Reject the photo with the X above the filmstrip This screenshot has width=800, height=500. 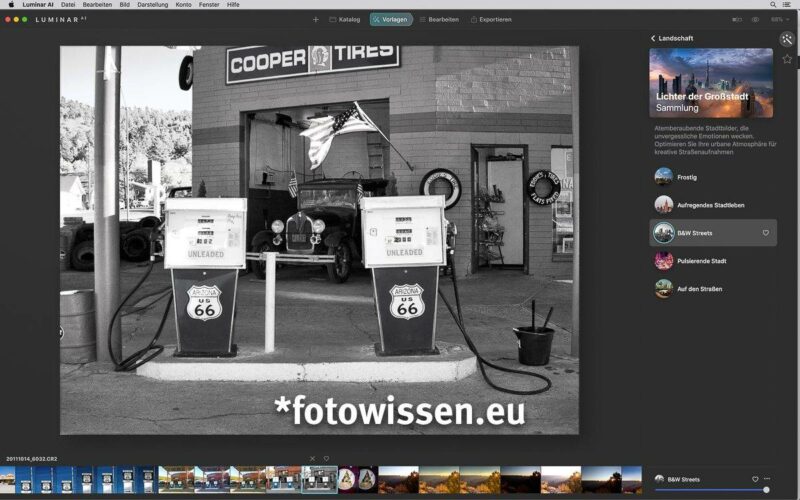pos(312,459)
